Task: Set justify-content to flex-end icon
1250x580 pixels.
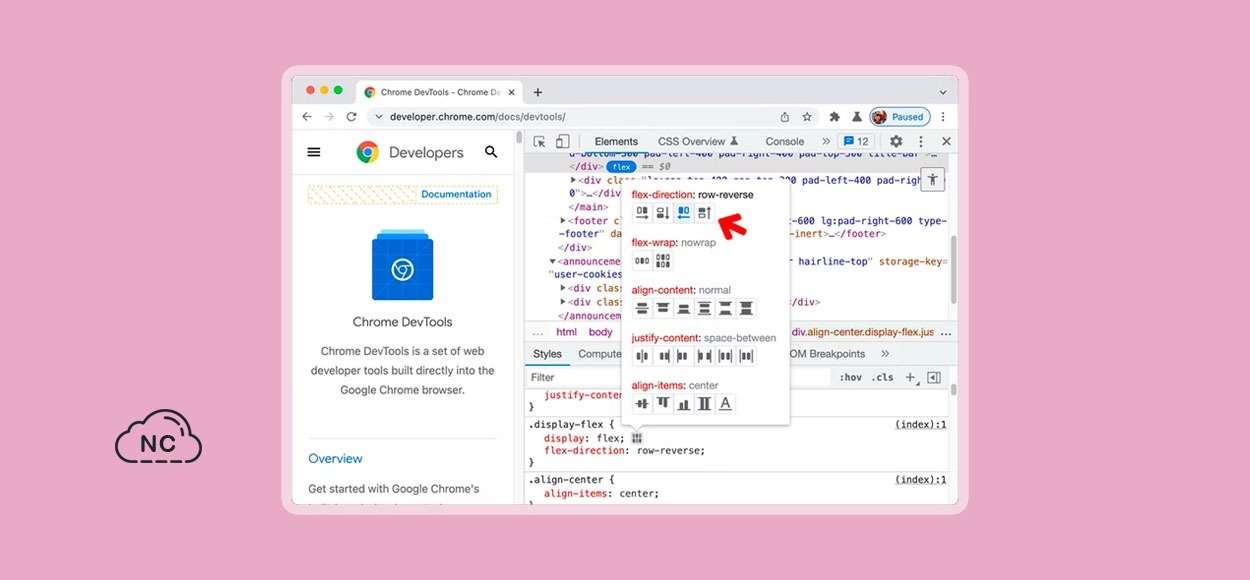Action: tap(683, 356)
